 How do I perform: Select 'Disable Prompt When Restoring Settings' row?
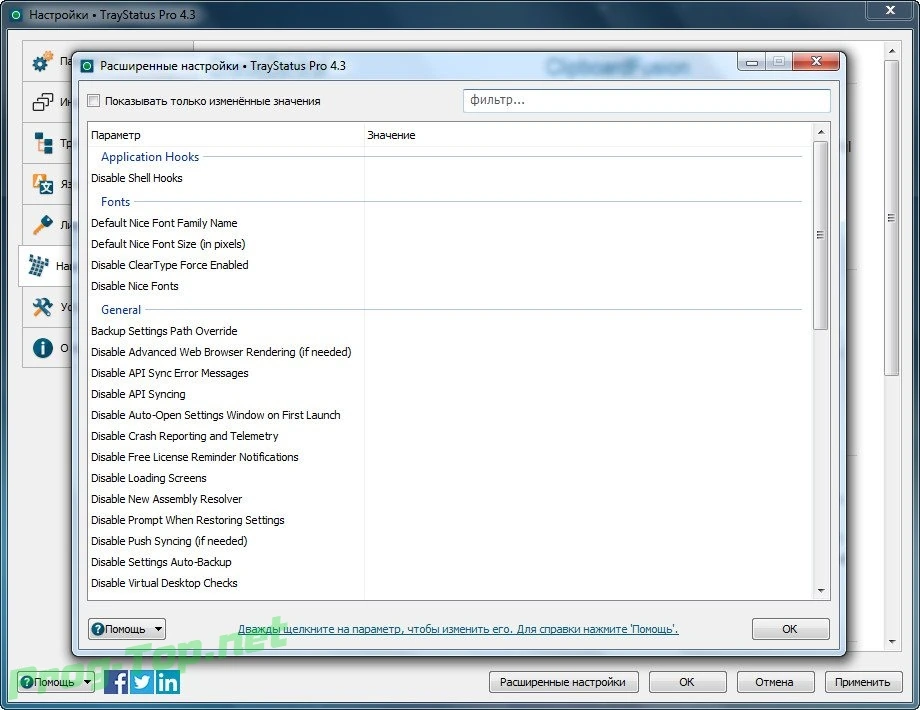(x=449, y=520)
